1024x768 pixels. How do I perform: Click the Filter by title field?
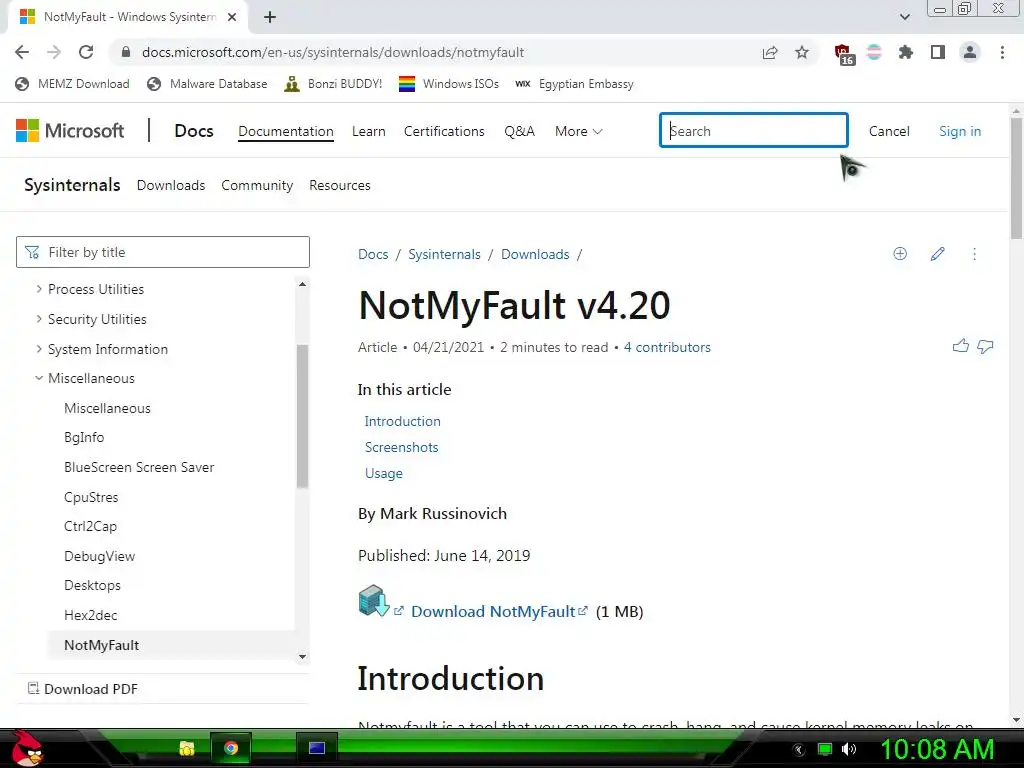pos(163,252)
